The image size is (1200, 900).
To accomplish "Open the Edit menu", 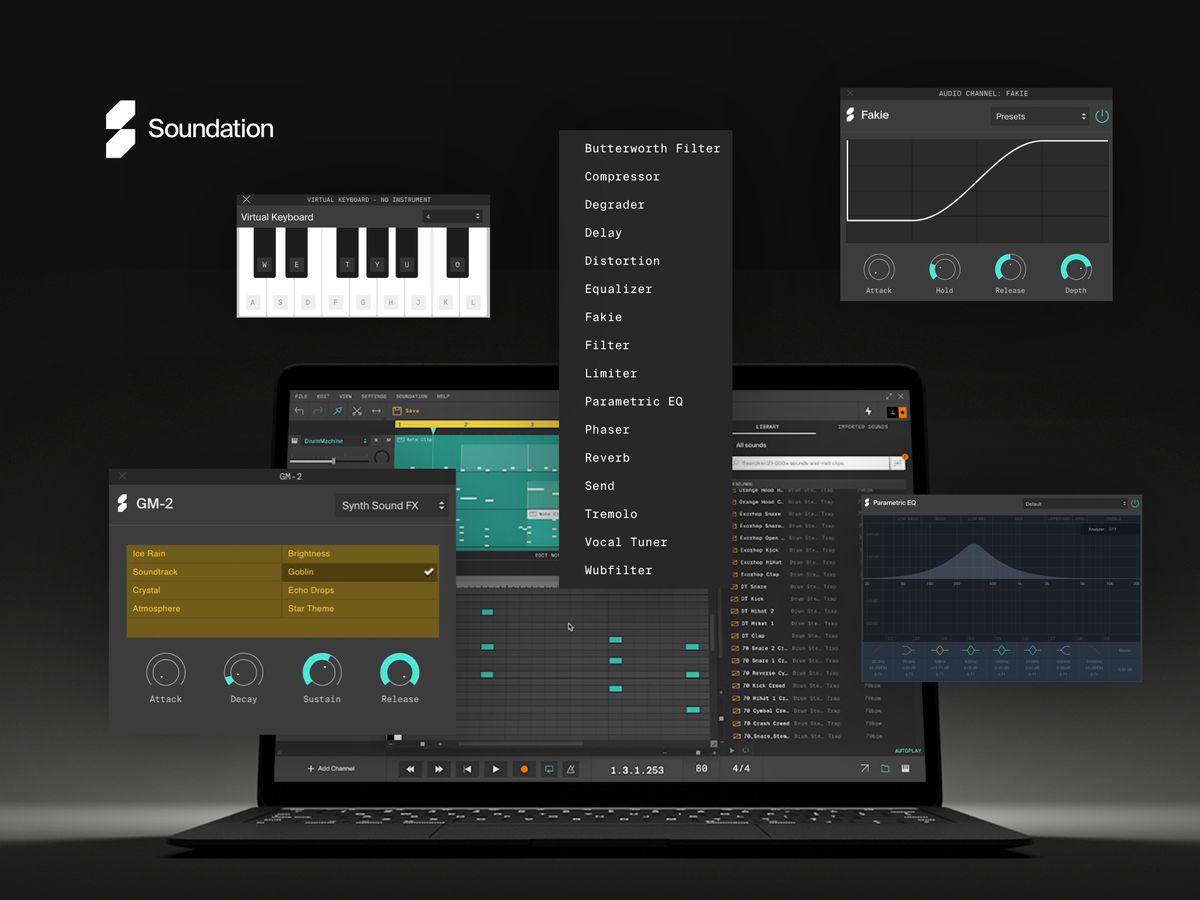I will [323, 396].
